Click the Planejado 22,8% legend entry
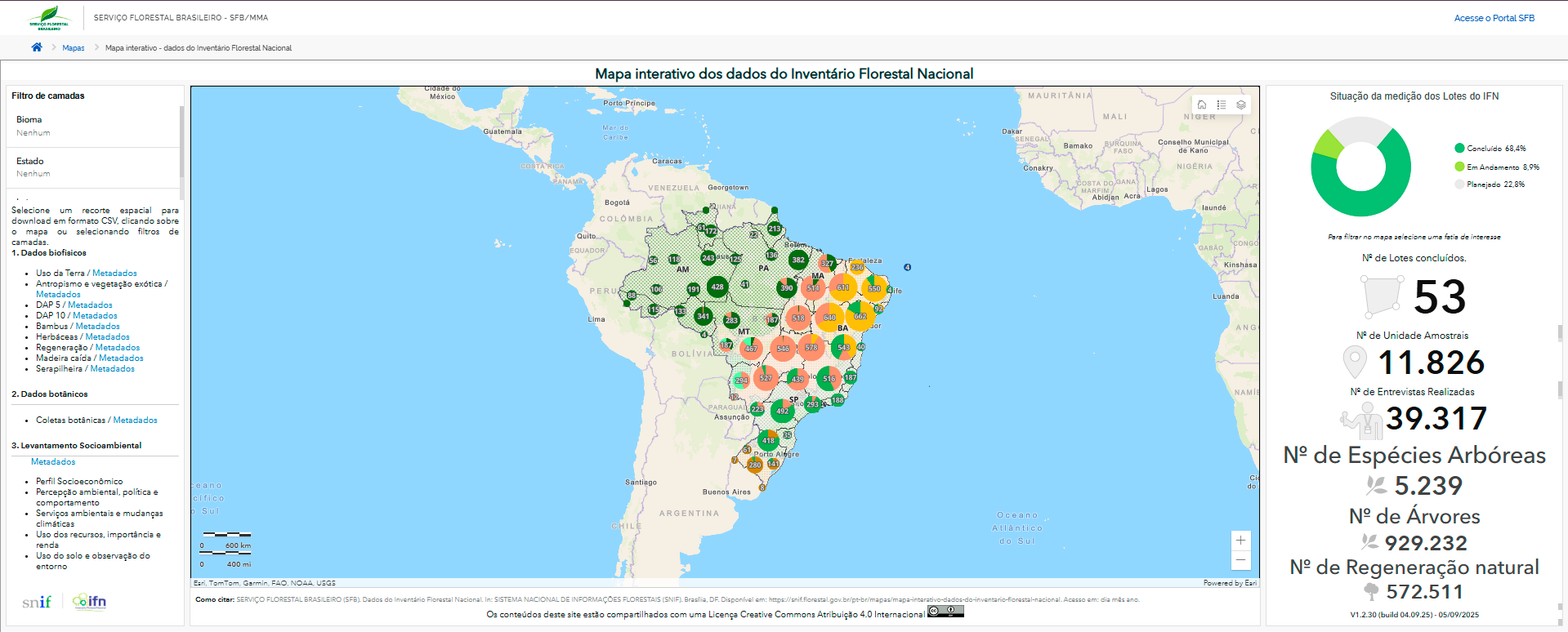1568x632 pixels. pos(1489,185)
